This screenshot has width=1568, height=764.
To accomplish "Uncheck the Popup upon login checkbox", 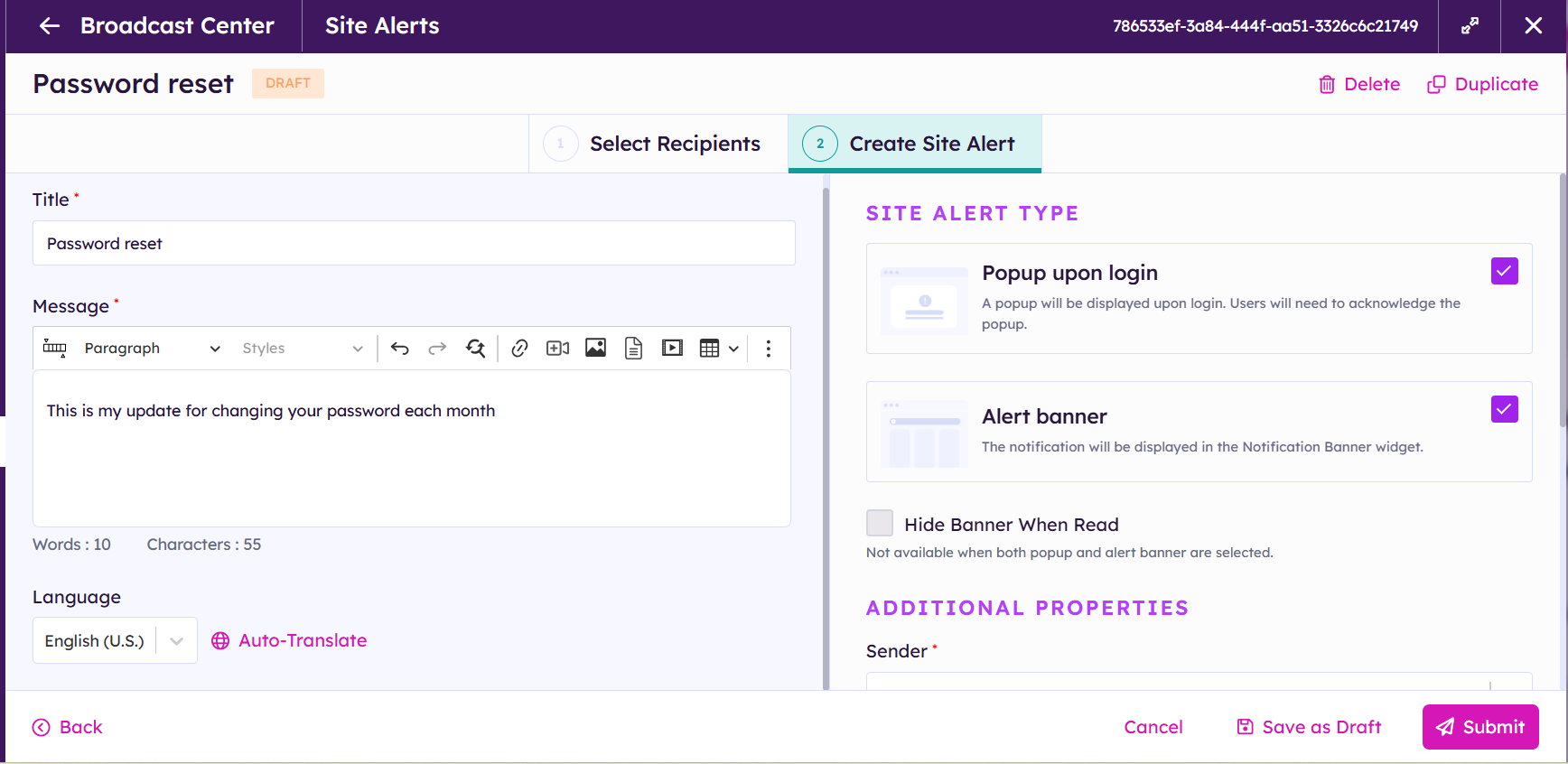I will pos(1504,271).
